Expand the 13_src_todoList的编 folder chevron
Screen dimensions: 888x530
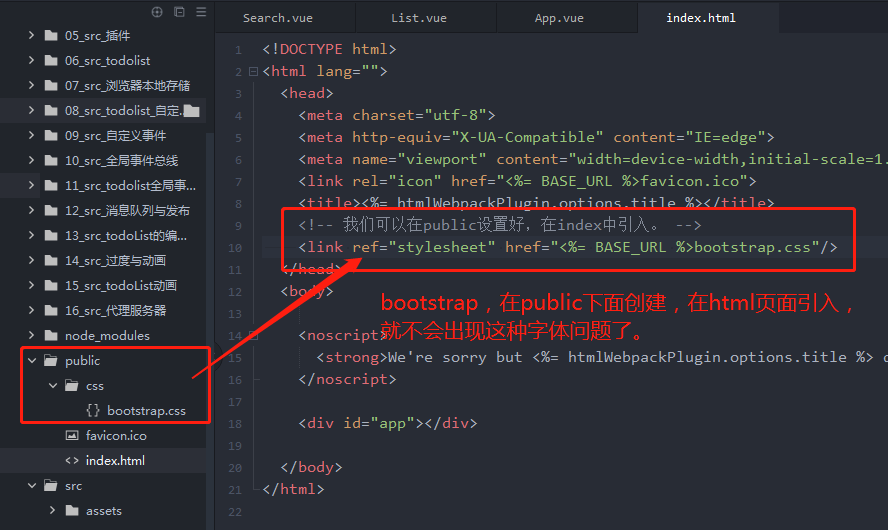31,235
